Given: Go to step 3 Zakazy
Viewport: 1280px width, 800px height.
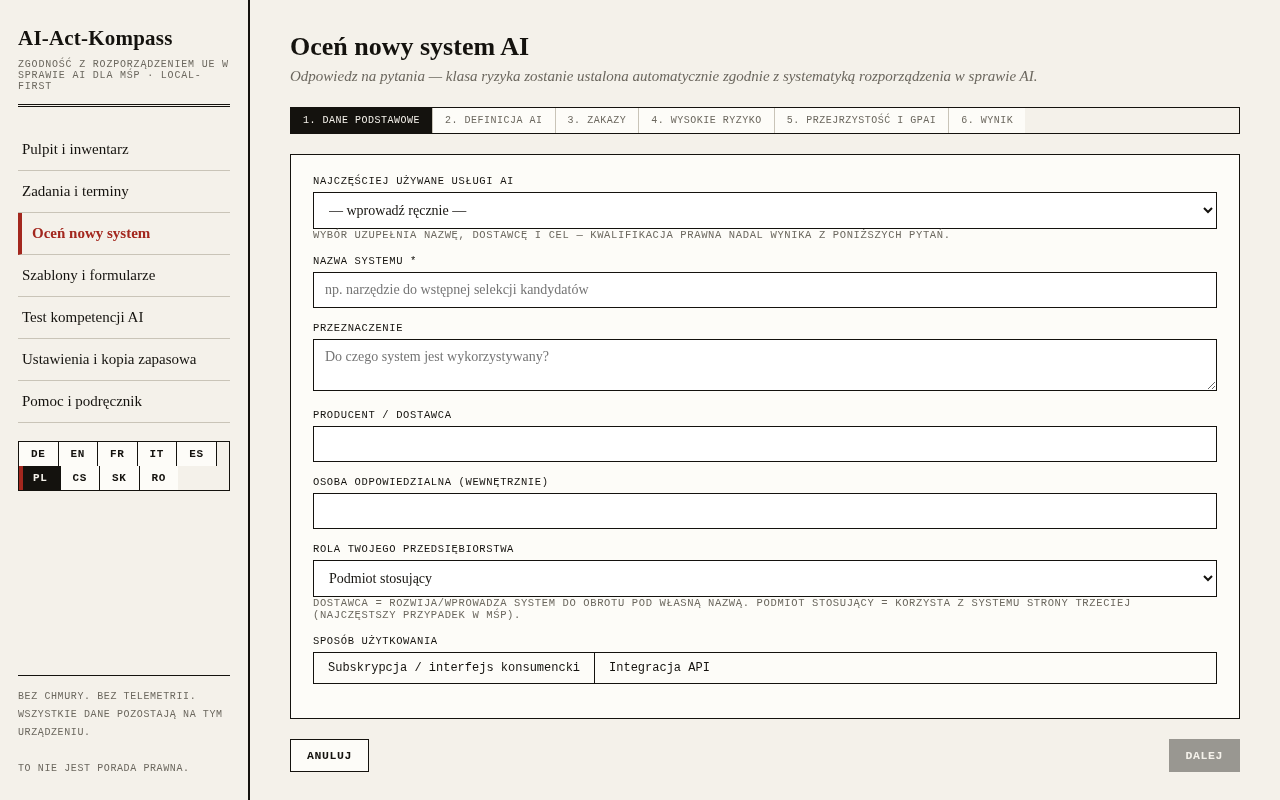Looking at the screenshot, I should pos(597,121).
